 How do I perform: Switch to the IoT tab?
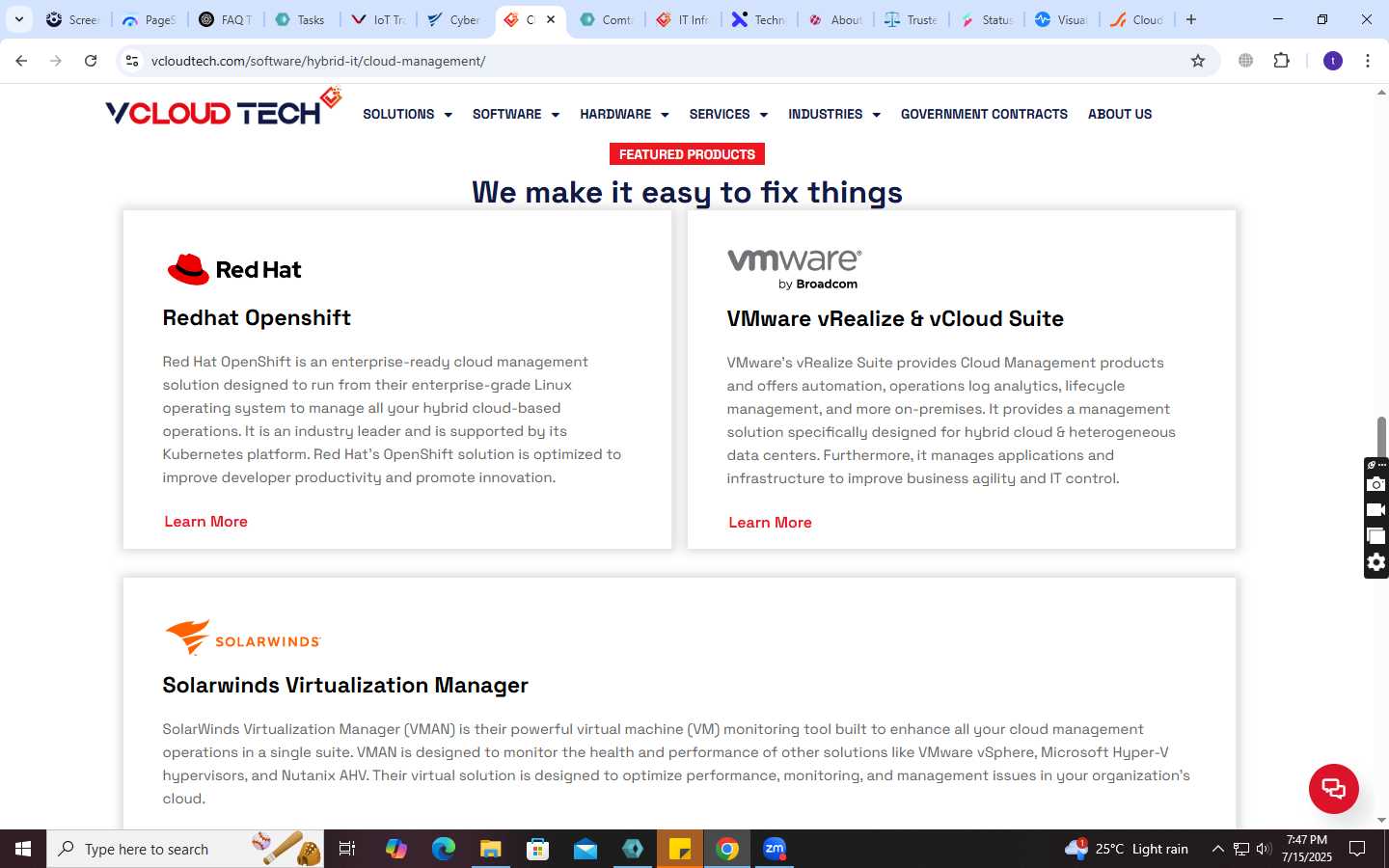378,19
